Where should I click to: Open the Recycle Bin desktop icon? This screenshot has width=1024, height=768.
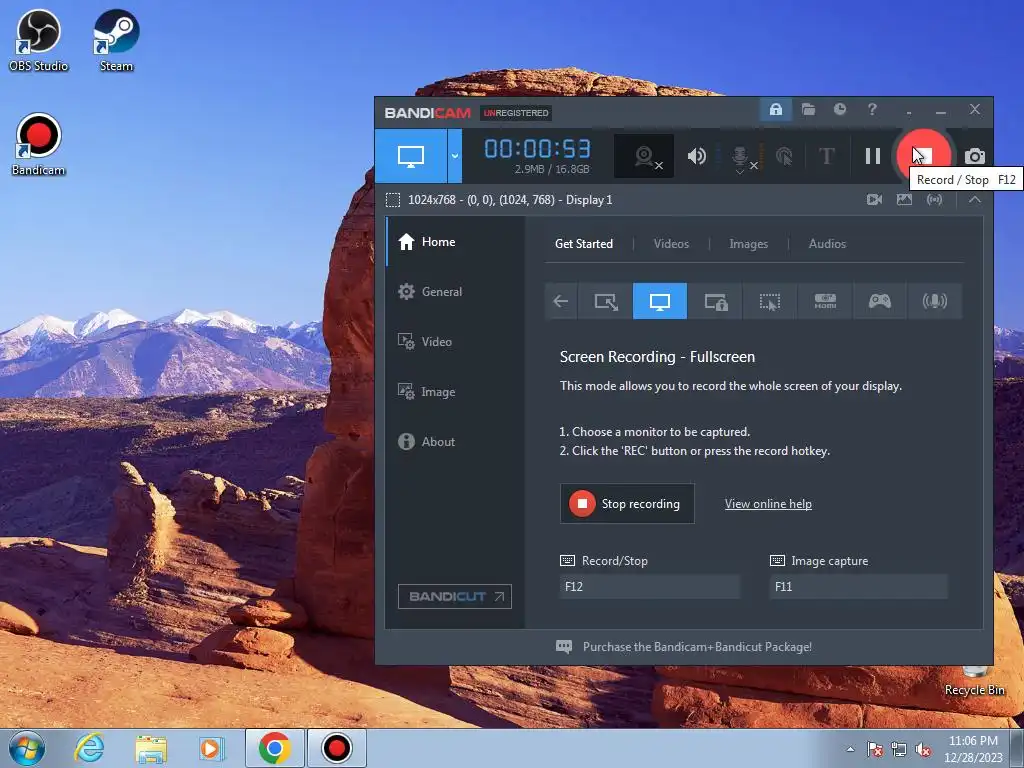[x=974, y=680]
